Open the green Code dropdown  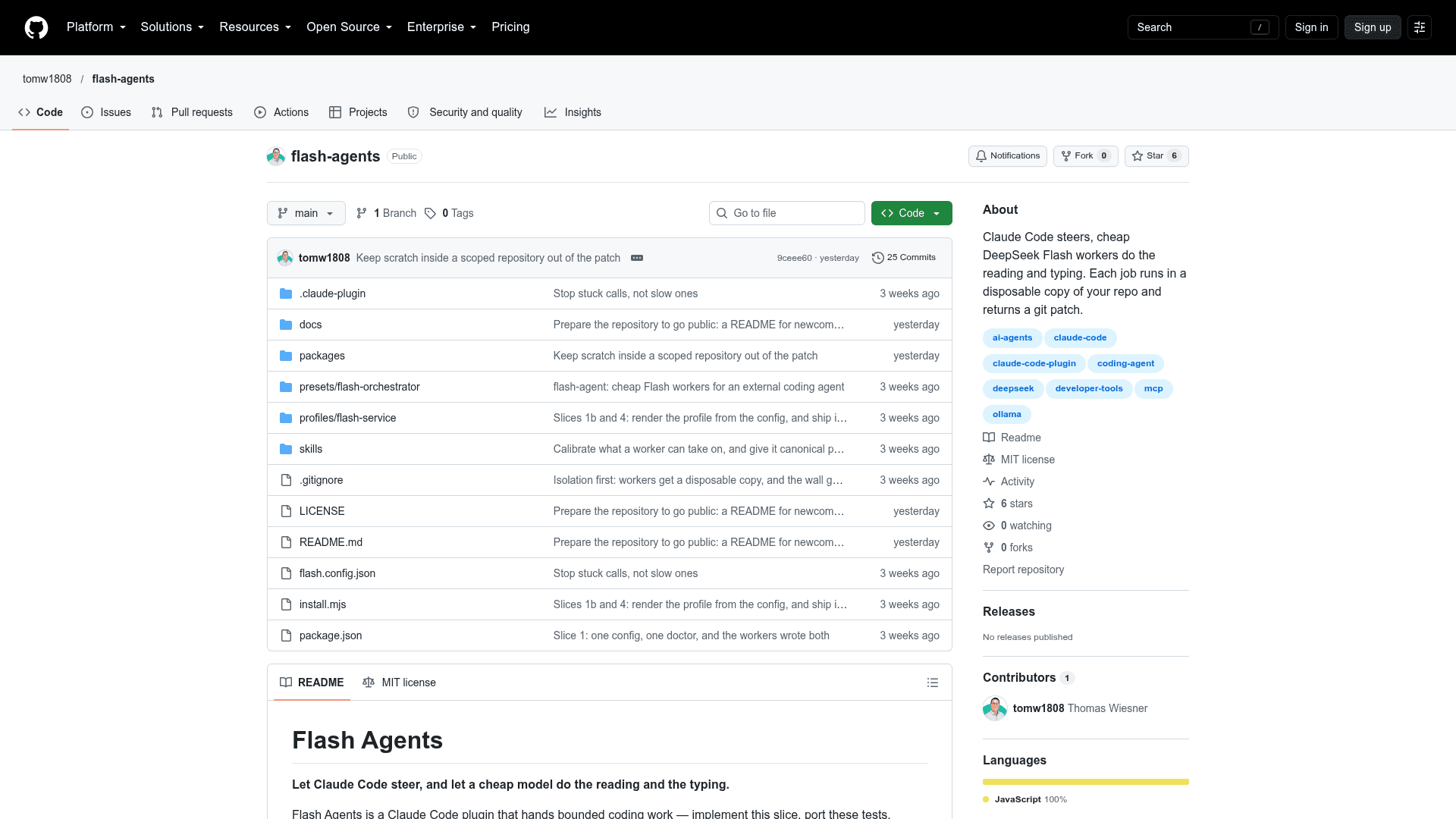click(912, 213)
